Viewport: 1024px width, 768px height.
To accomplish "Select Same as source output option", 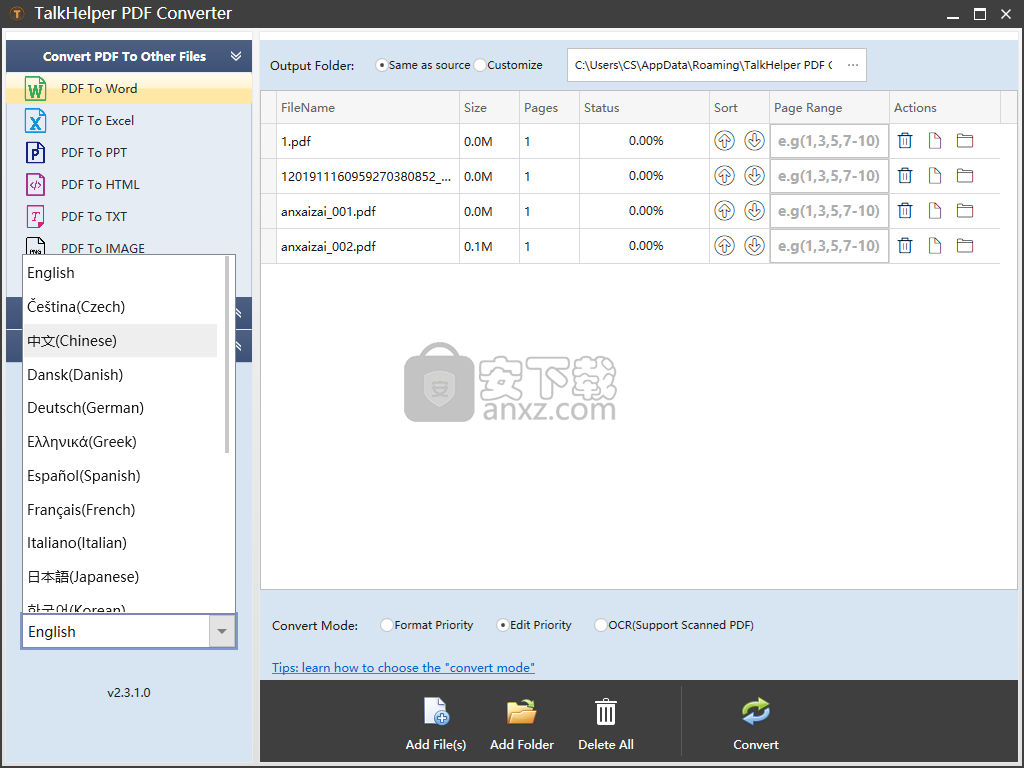I will pos(423,65).
